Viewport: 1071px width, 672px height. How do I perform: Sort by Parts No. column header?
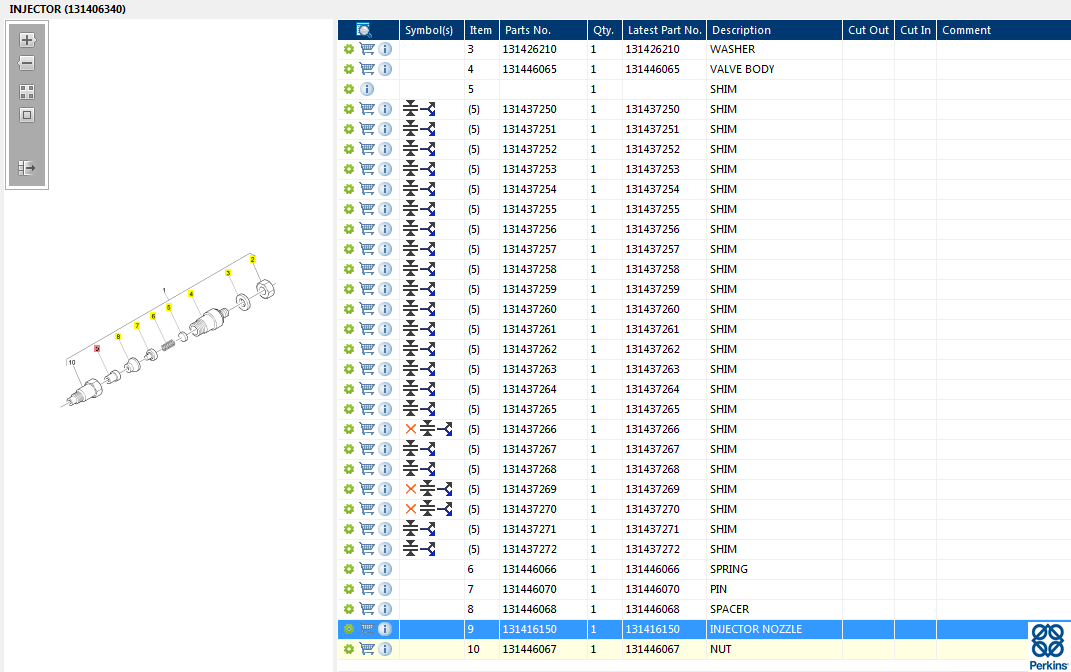click(543, 30)
